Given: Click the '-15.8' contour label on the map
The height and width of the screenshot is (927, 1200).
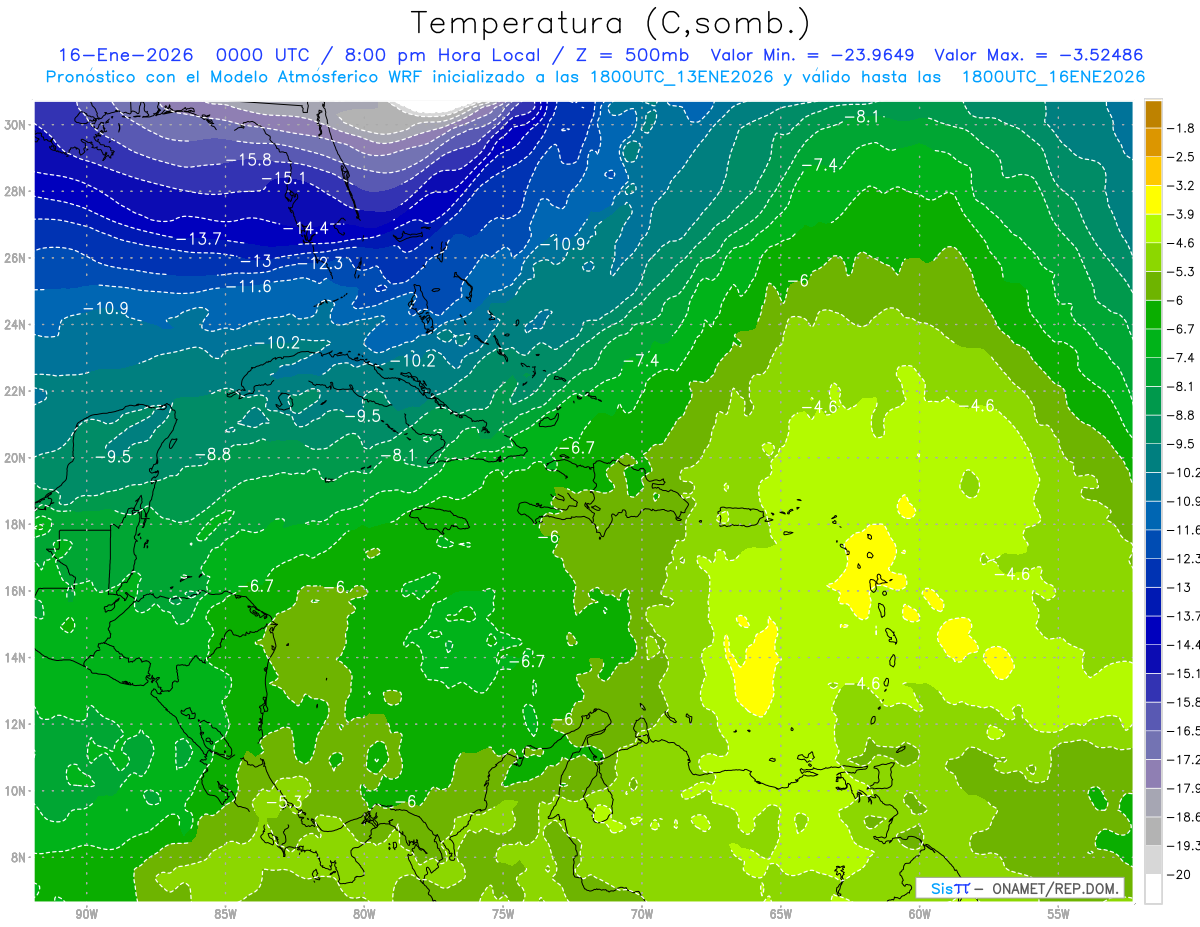Looking at the screenshot, I should [248, 160].
